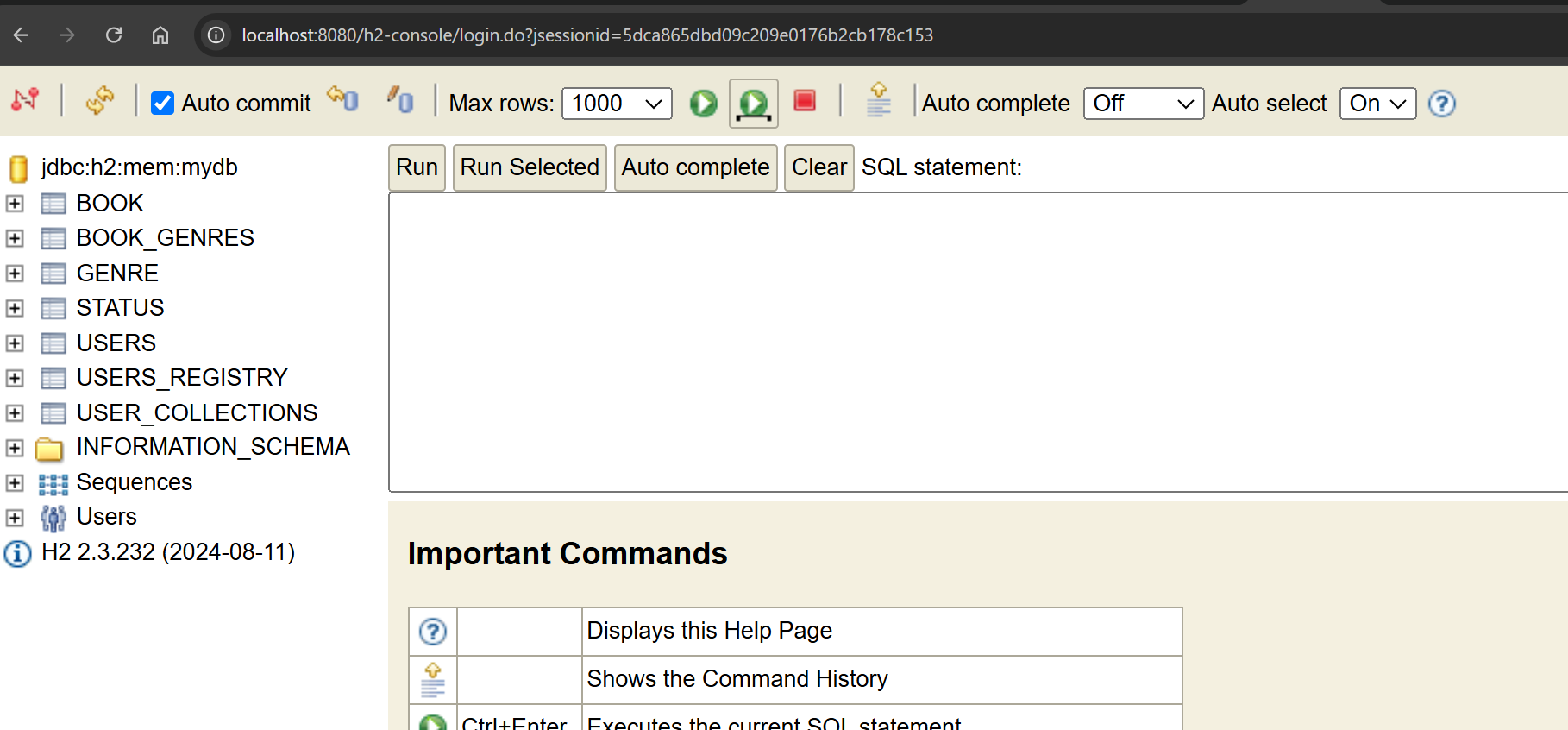
Task: Open the Max rows dropdown
Action: pyautogui.click(x=617, y=104)
